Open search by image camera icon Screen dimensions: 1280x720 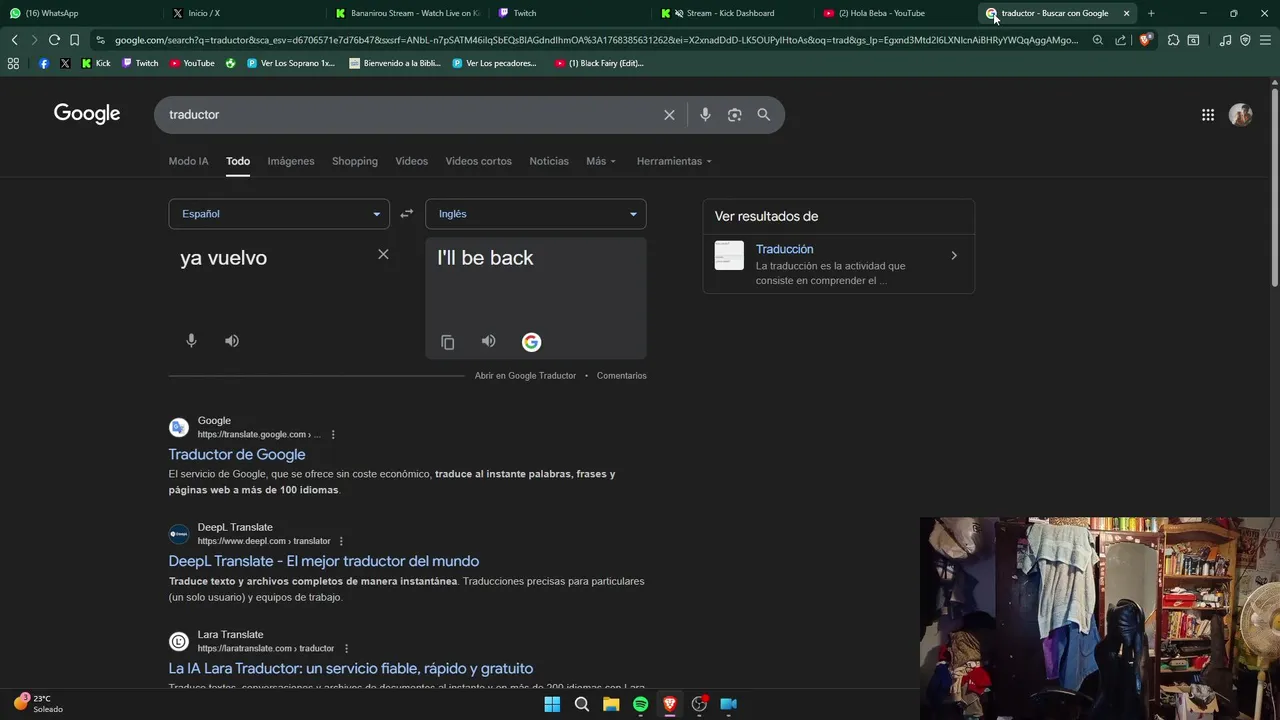[x=734, y=115]
